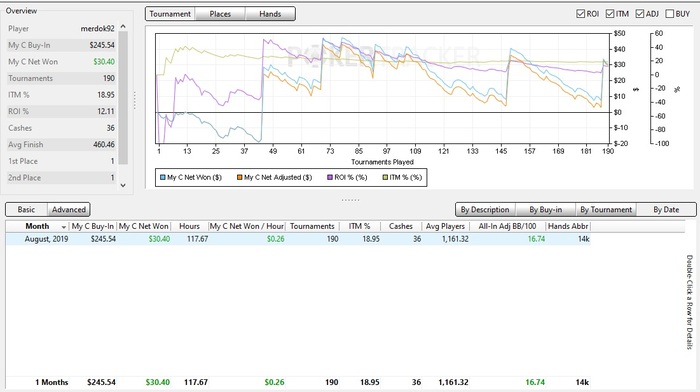700x392 pixels.
Task: Click the overview panel scroll-up arrow
Action: (x=123, y=26)
